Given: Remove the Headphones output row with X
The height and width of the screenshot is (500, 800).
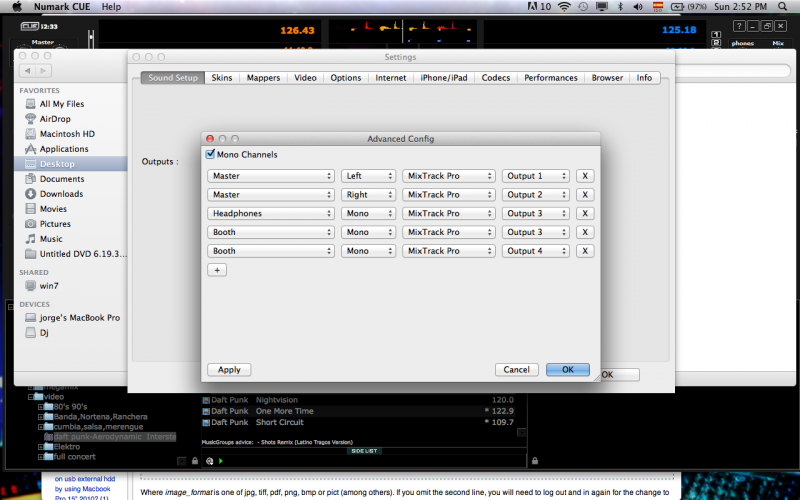Looking at the screenshot, I should coord(585,213).
